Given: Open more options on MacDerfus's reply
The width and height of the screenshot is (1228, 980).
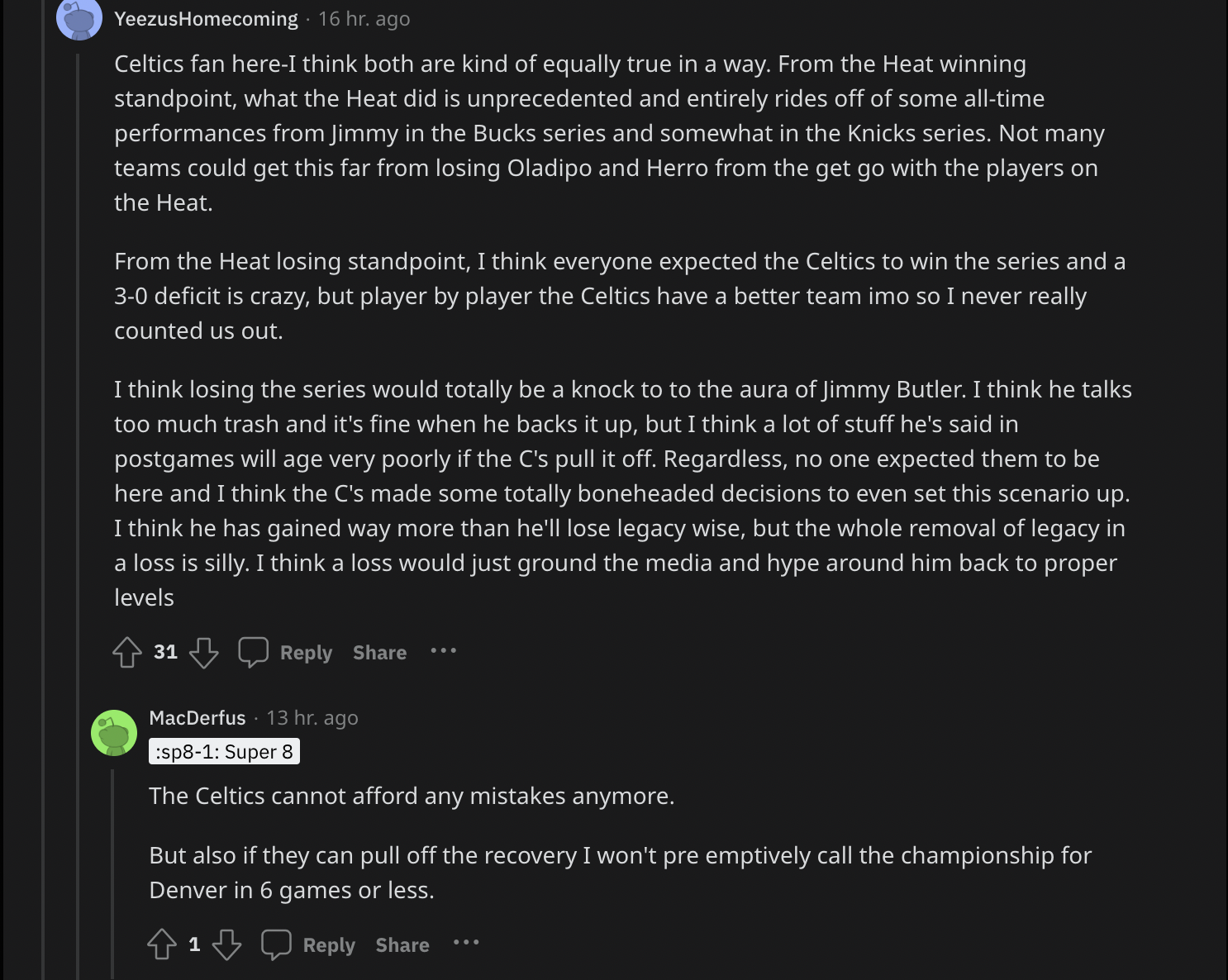Looking at the screenshot, I should click(466, 943).
